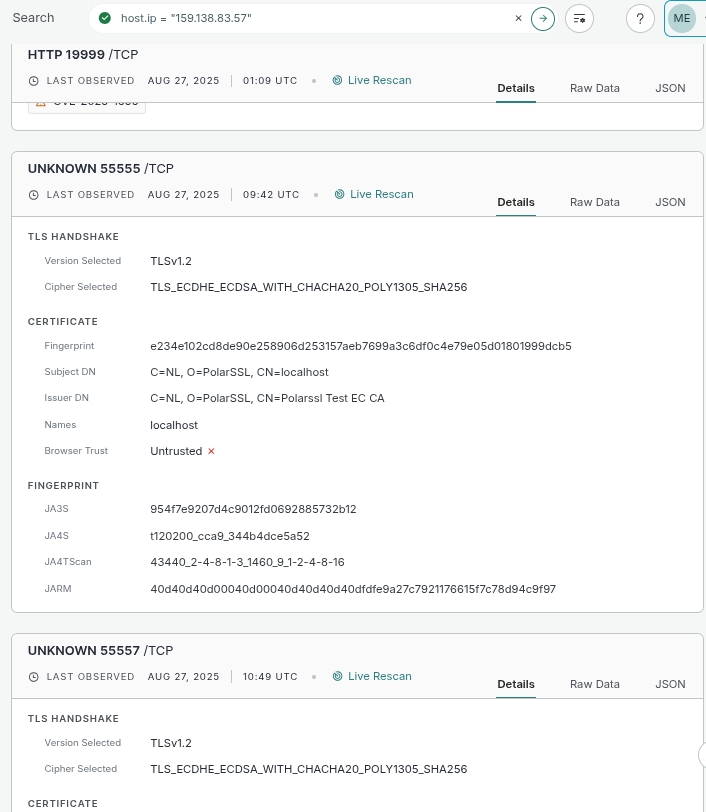The height and width of the screenshot is (812, 706).
Task: Switch to Raw Data tab for port 55555
Action: click(594, 202)
